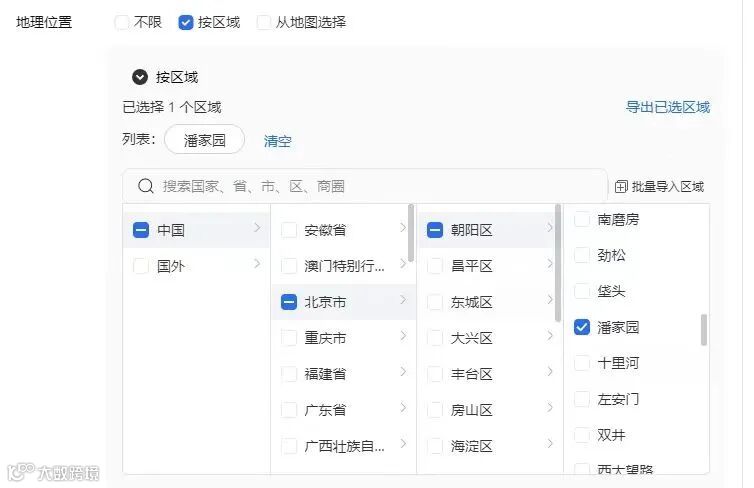Expand 澳门特别行政区 with its chevron
The image size is (754, 488).
[403, 263]
